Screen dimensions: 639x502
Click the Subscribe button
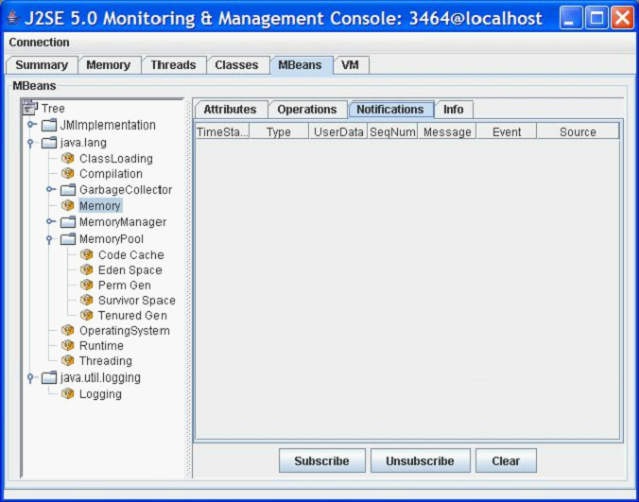point(322,461)
